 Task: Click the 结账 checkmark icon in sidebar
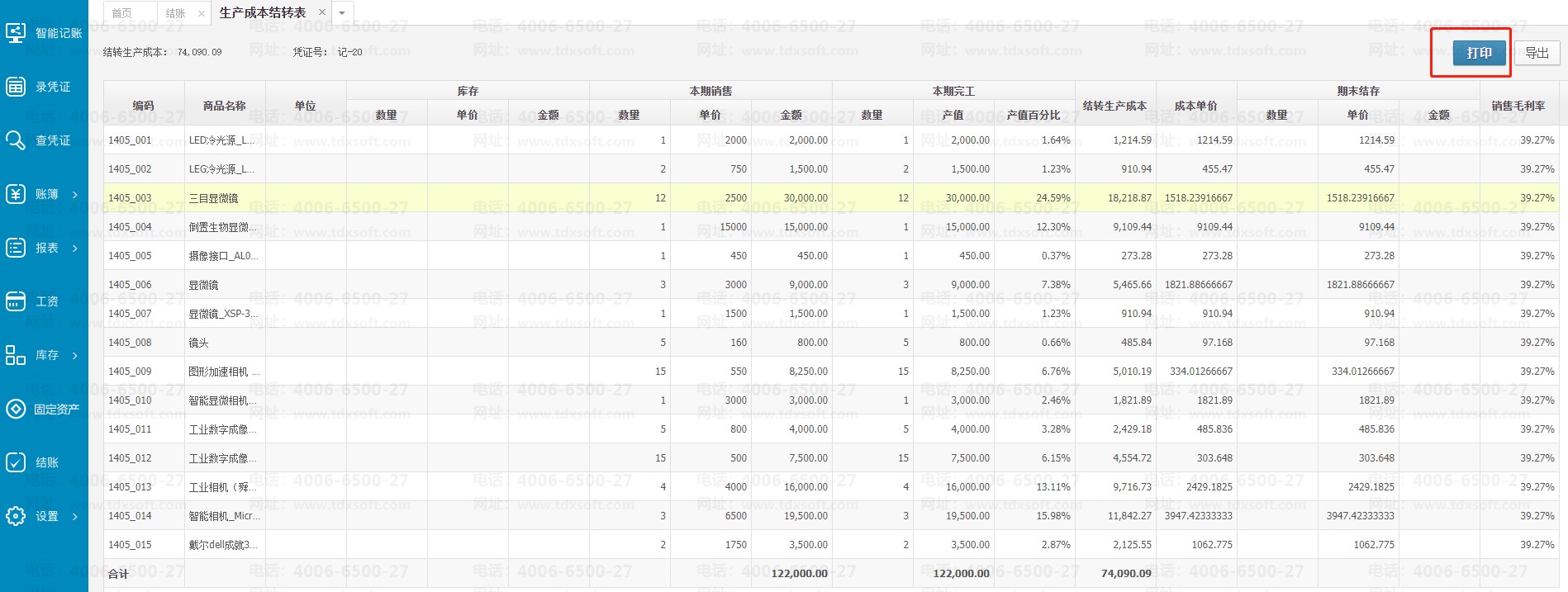tap(16, 462)
